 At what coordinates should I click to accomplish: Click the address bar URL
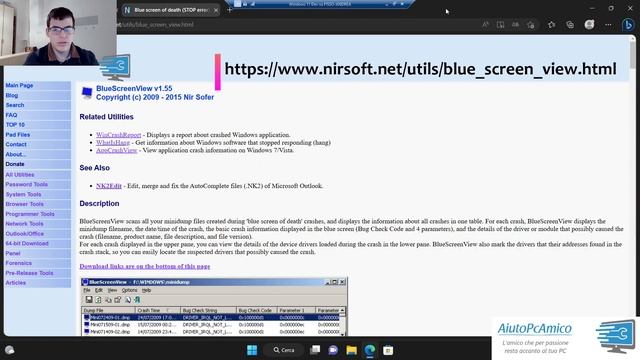[155, 25]
